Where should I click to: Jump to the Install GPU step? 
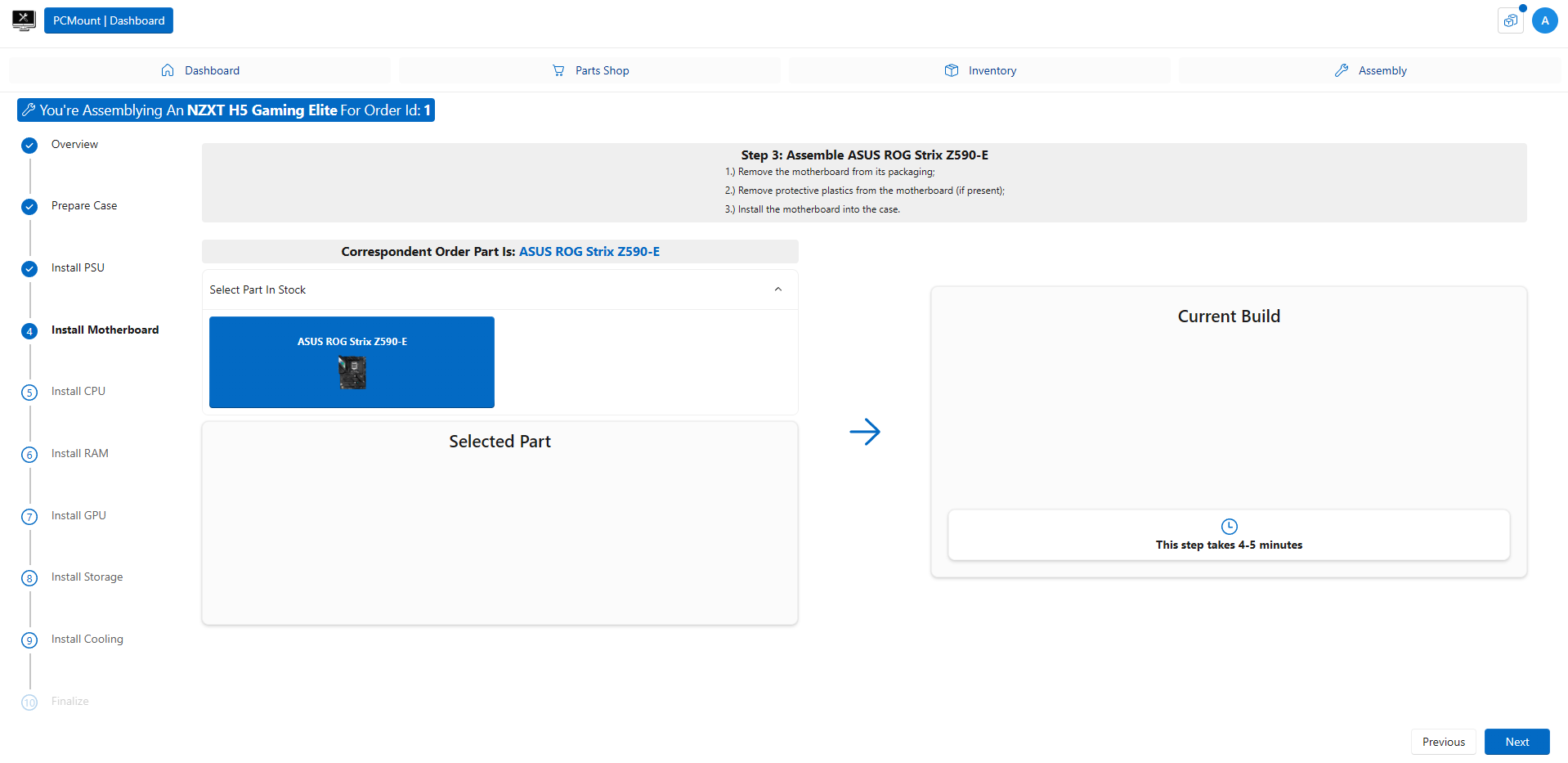78,516
